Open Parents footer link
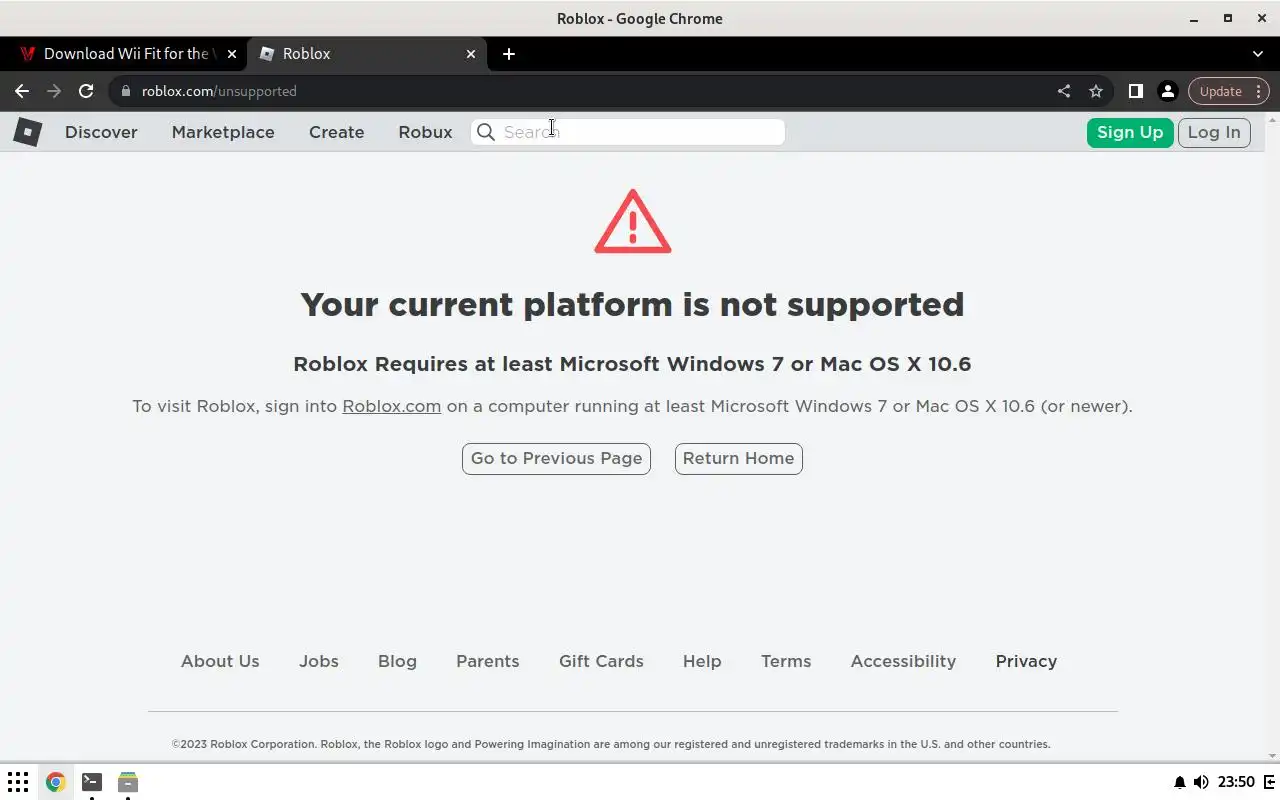The width and height of the screenshot is (1280, 800). pyautogui.click(x=488, y=661)
